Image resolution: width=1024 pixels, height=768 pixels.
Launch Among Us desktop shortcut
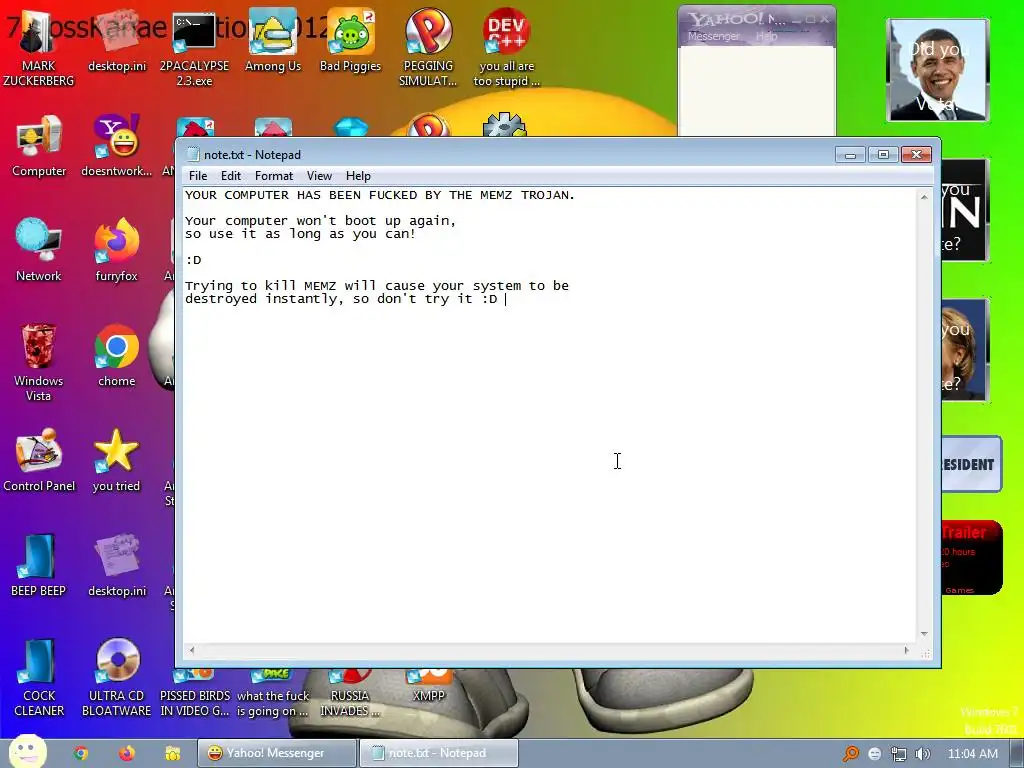tap(272, 40)
